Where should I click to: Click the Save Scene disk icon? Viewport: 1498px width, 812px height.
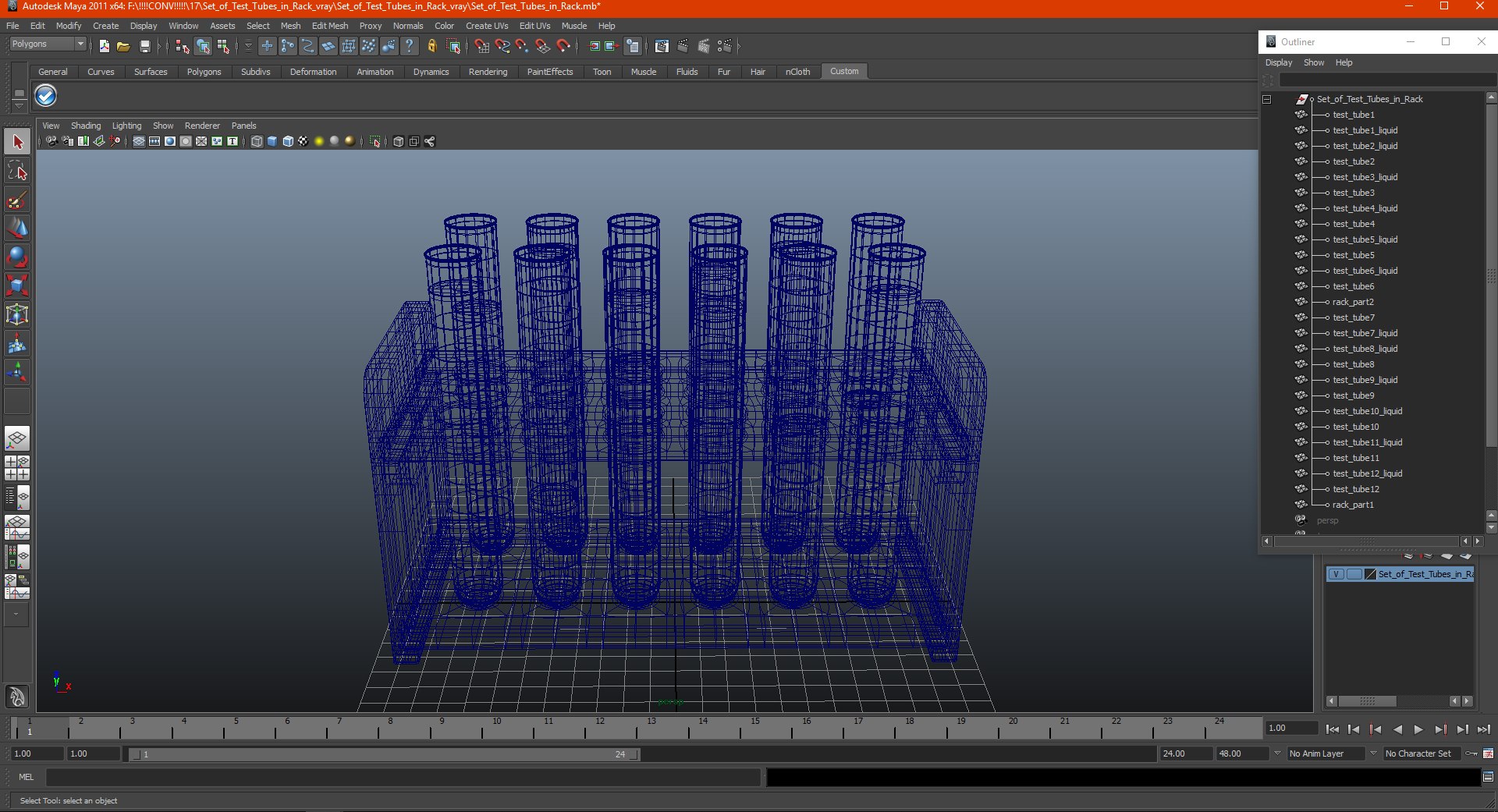pos(144,47)
